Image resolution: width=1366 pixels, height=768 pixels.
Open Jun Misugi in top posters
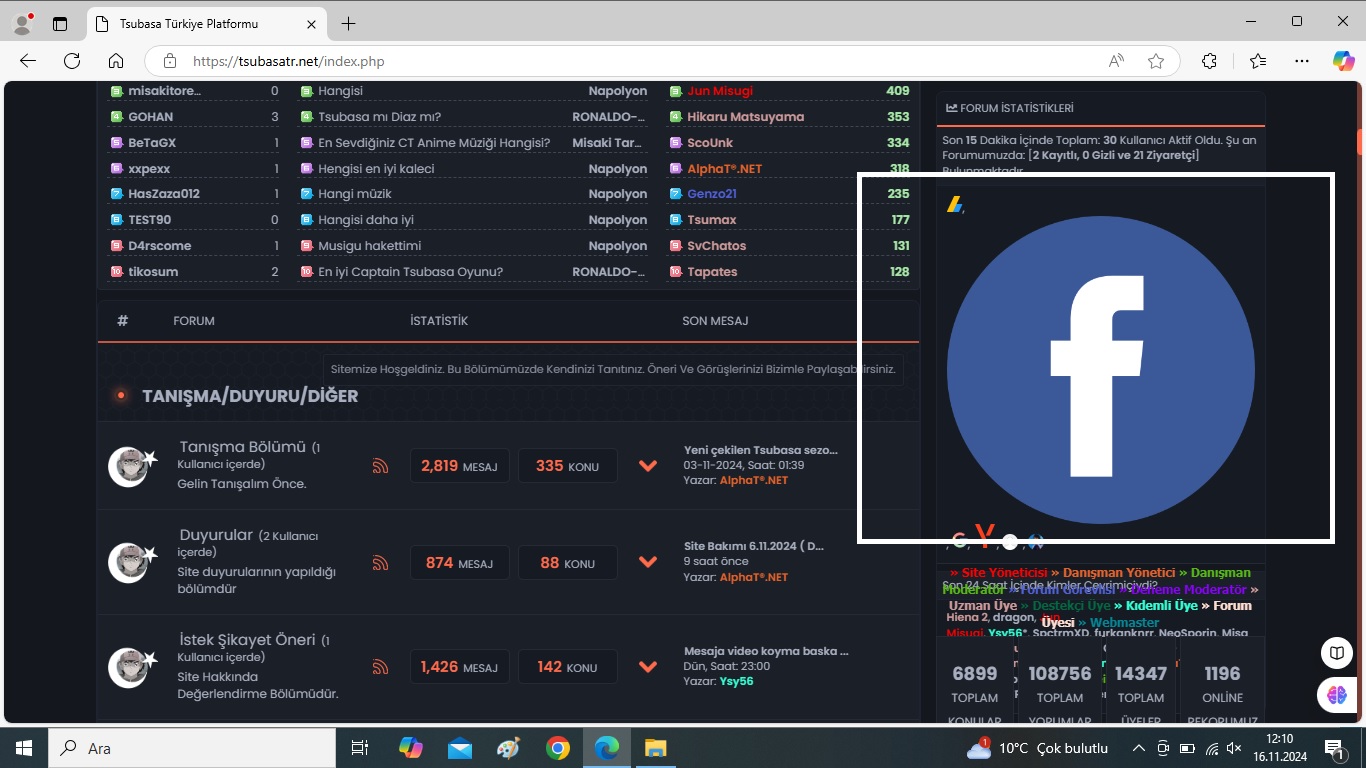(x=720, y=91)
